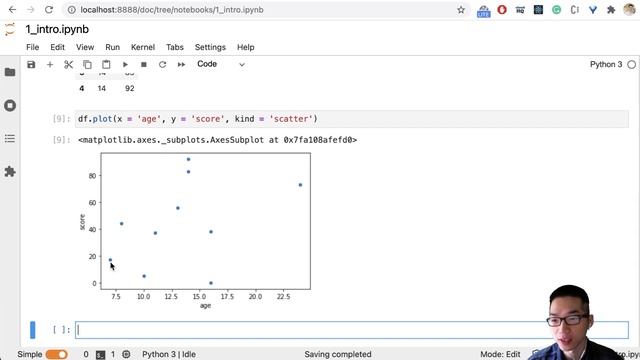Open the Settings menu
Viewport: 640px width, 360px height.
210,47
